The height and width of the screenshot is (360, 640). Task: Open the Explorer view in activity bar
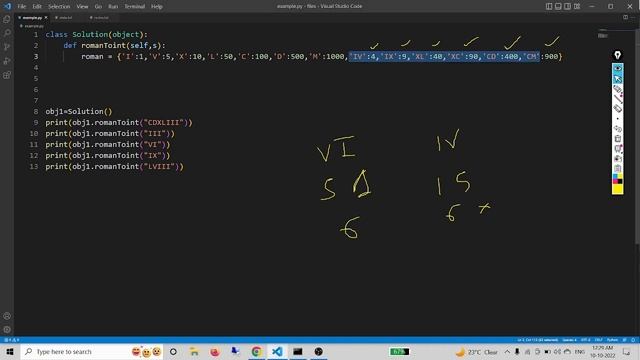7,19
